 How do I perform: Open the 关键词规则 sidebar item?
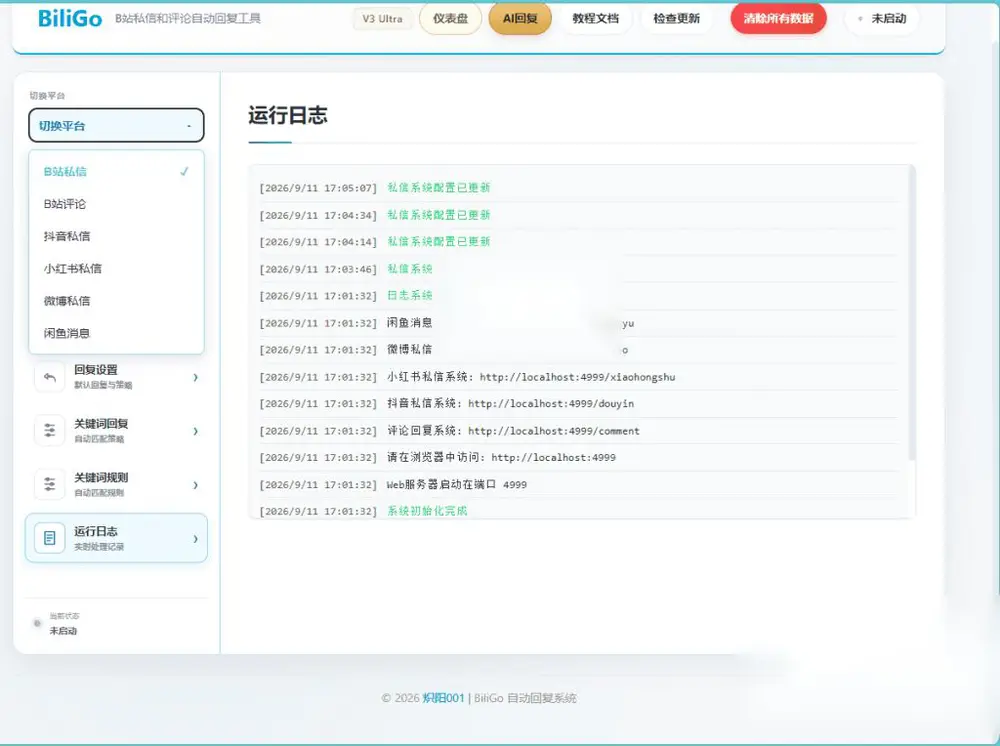(116, 485)
